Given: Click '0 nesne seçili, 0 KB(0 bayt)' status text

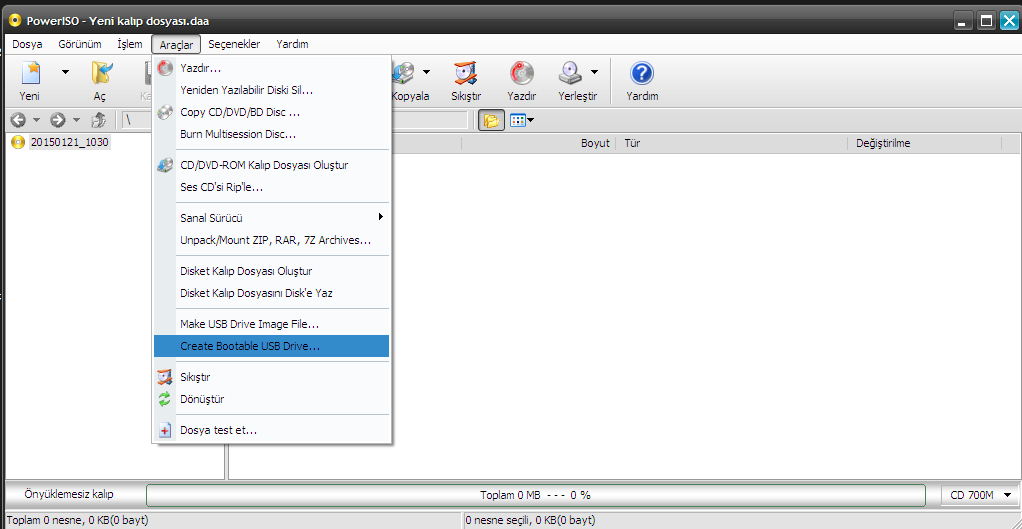Looking at the screenshot, I should tap(530, 520).
